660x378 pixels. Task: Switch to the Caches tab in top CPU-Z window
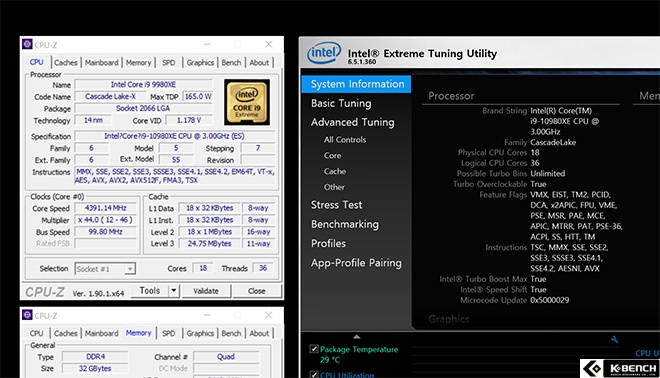[x=66, y=63]
